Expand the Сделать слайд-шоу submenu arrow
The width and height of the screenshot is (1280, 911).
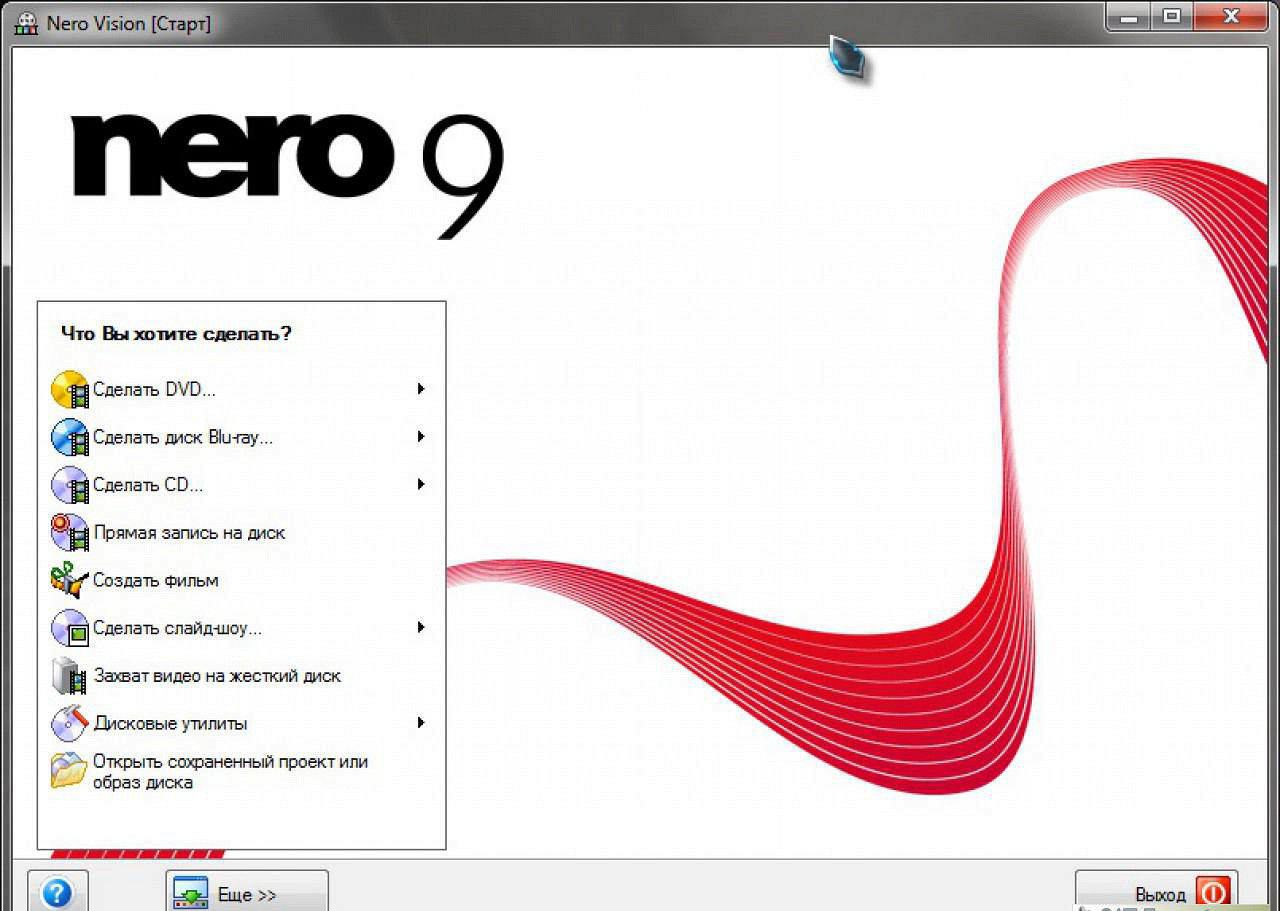pyautogui.click(x=422, y=628)
